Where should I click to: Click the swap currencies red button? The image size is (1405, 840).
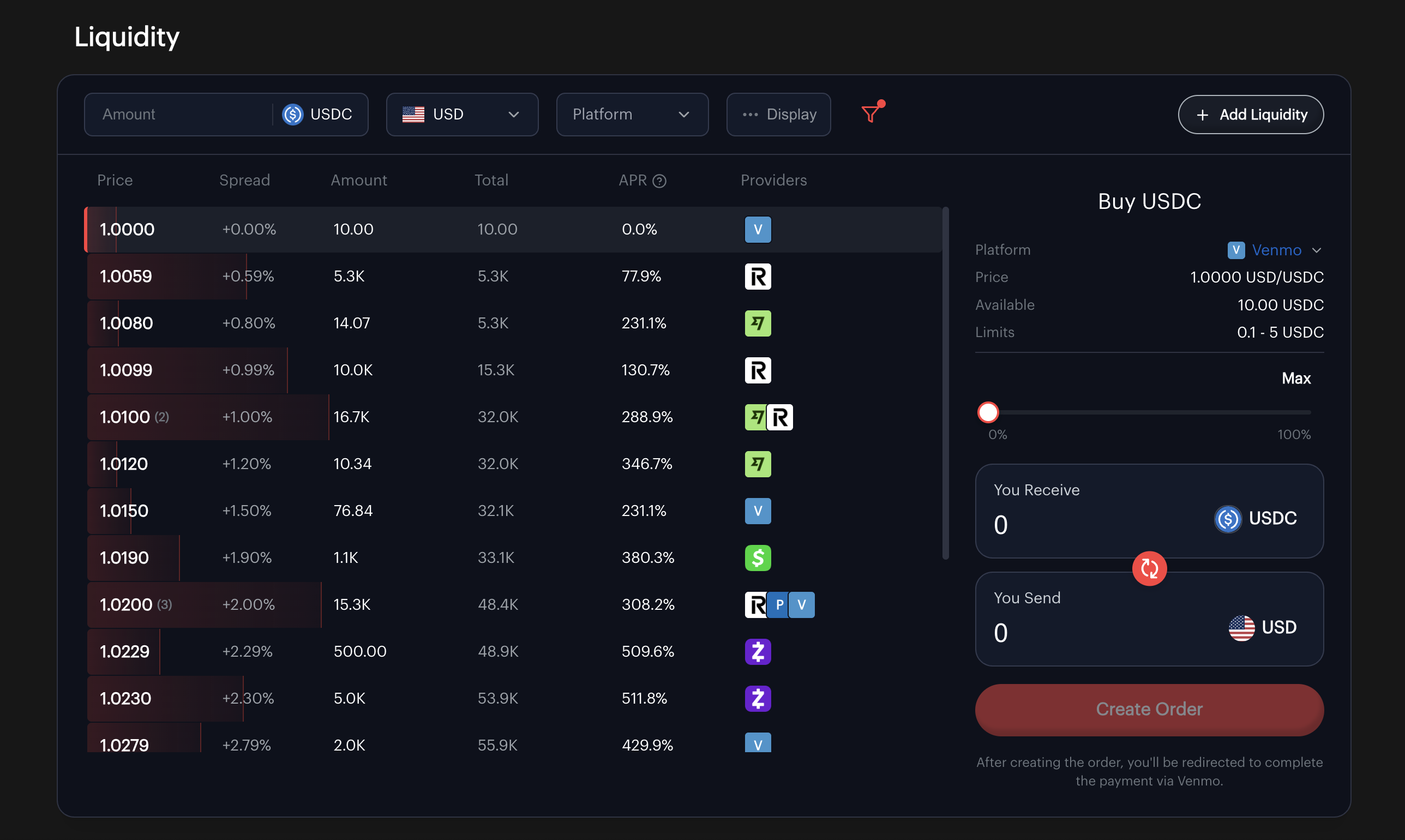pyautogui.click(x=1149, y=568)
